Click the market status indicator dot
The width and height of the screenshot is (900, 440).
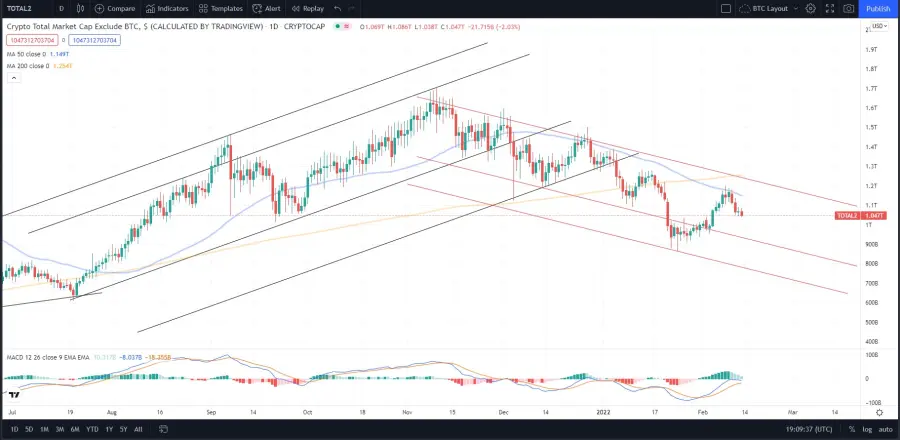(x=336, y=26)
